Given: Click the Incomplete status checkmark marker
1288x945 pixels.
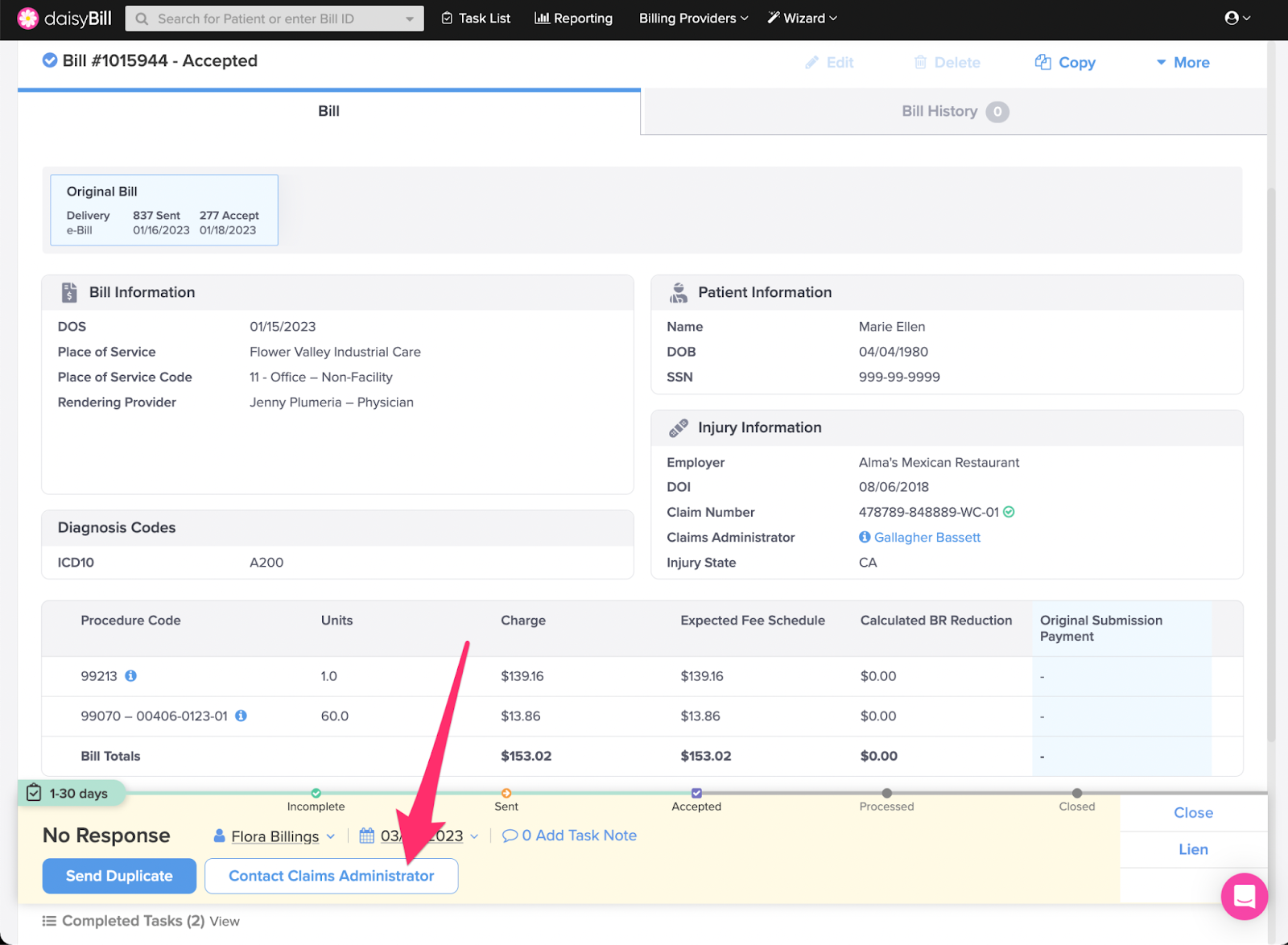Looking at the screenshot, I should (316, 793).
